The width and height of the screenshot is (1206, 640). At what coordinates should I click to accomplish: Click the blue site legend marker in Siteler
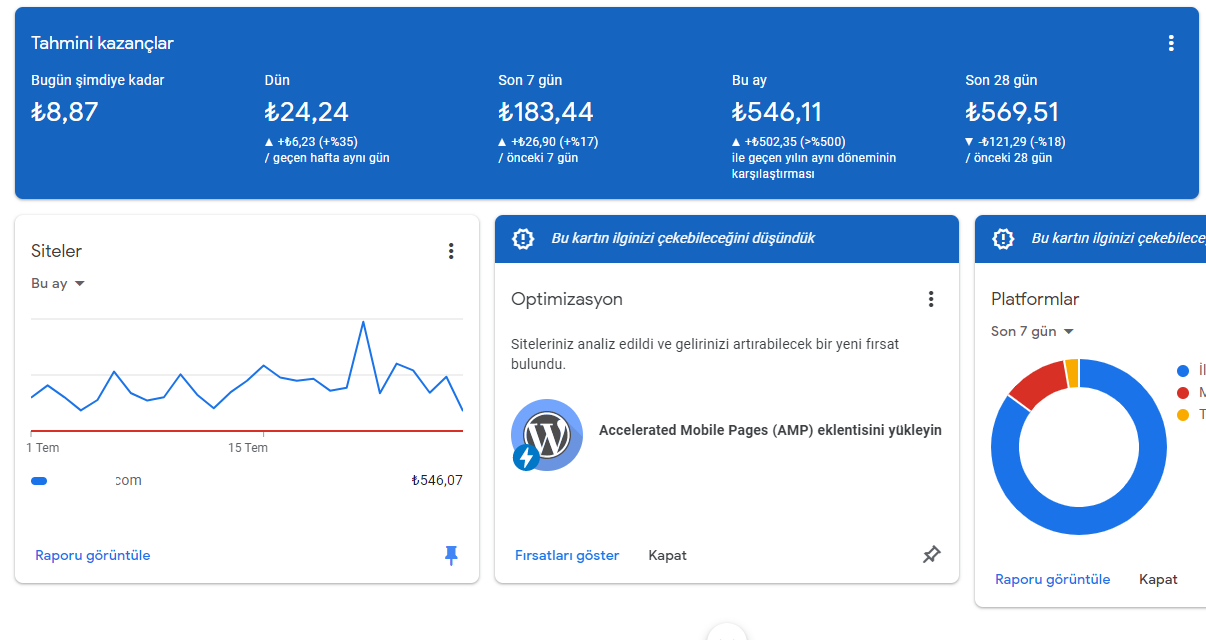(x=39, y=481)
